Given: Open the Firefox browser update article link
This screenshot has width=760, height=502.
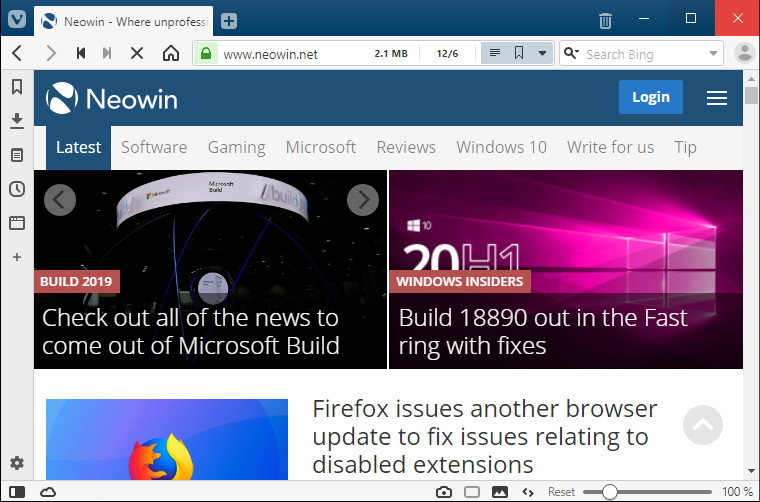Looking at the screenshot, I should 484,436.
